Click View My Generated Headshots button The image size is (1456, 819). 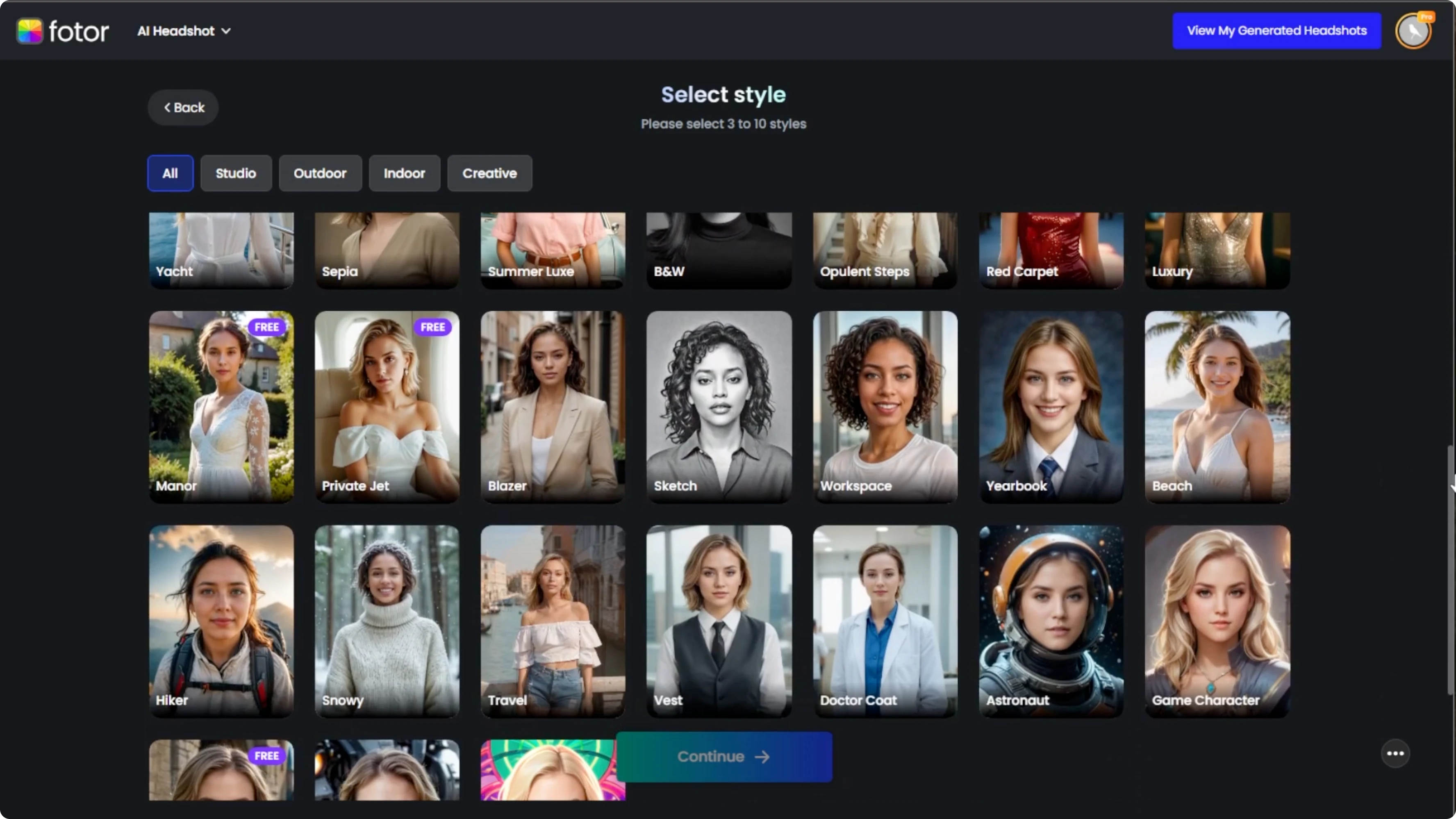(1277, 30)
